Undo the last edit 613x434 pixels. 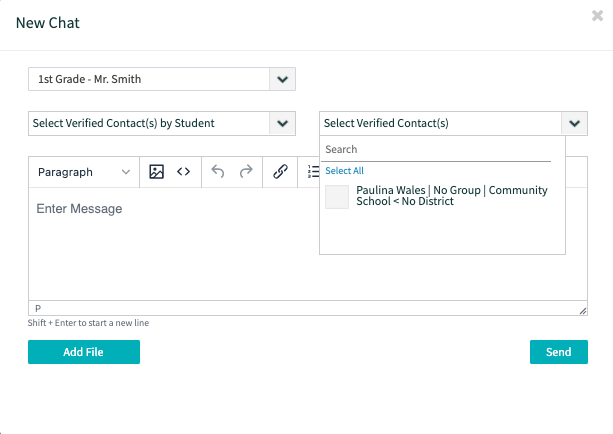pyautogui.click(x=218, y=172)
